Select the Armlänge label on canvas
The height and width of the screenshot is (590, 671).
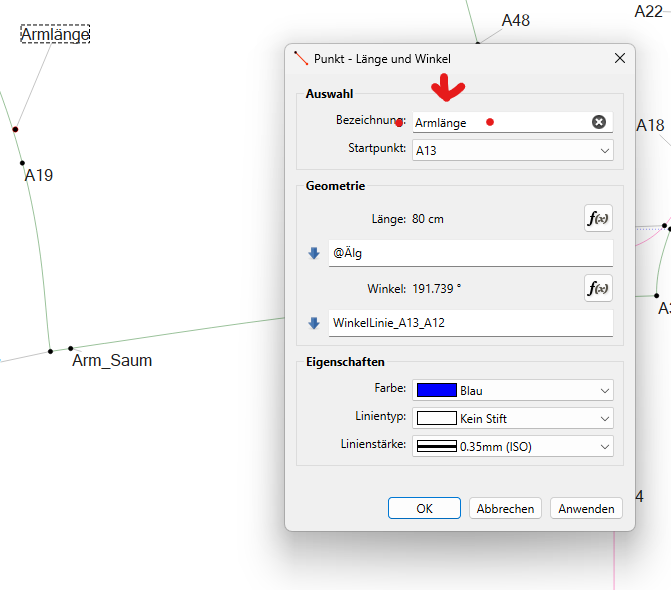pos(56,35)
